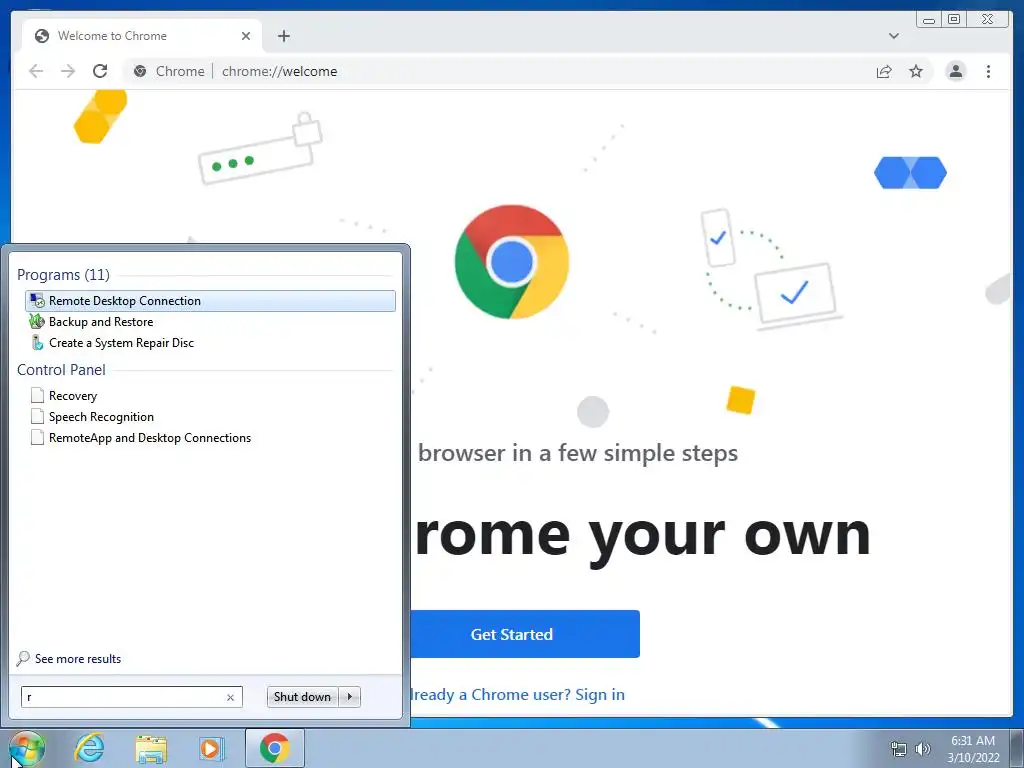1024x768 pixels.
Task: Open the volume speaker tray icon
Action: pyautogui.click(x=922, y=749)
